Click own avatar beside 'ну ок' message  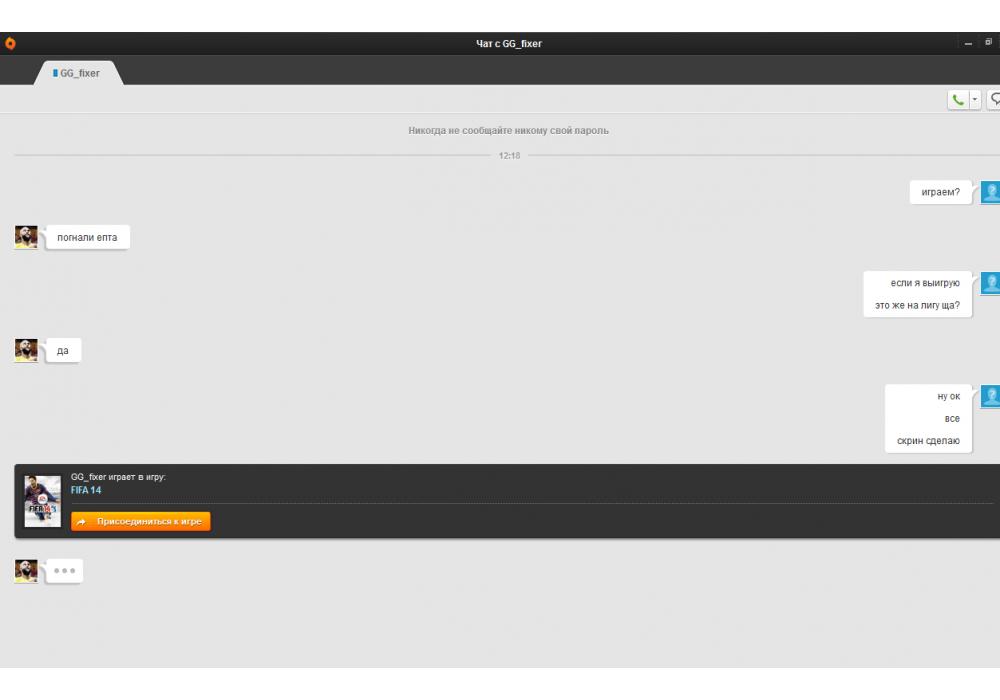(x=990, y=396)
